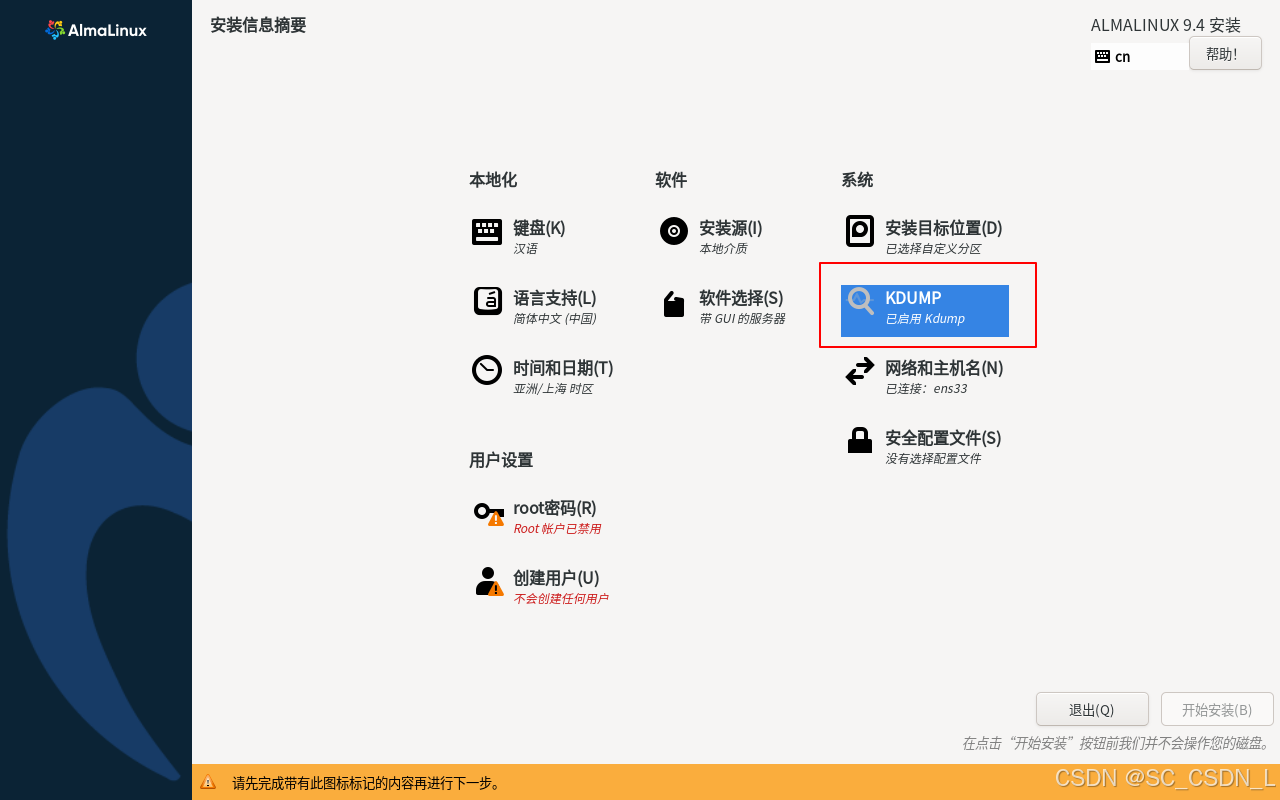Click the warning triangle in the bottom bar
The image size is (1280, 800).
pos(208,783)
